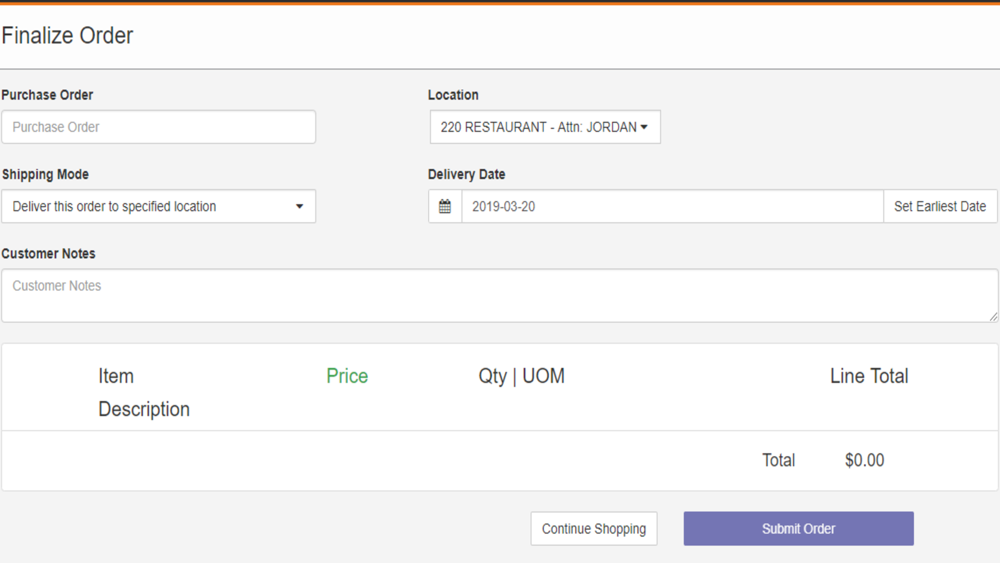Click the Item Description column header
Image resolution: width=1000 pixels, height=563 pixels.
144,393
